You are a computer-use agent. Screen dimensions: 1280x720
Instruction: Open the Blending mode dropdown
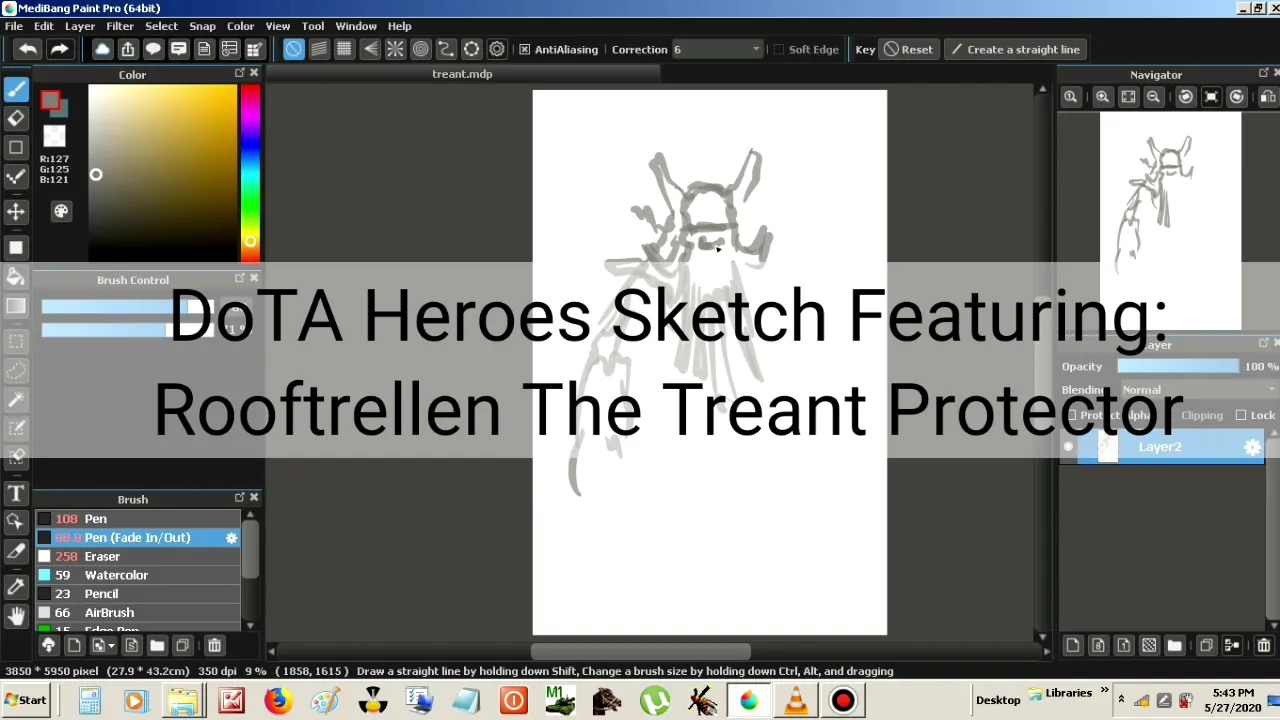point(1198,390)
